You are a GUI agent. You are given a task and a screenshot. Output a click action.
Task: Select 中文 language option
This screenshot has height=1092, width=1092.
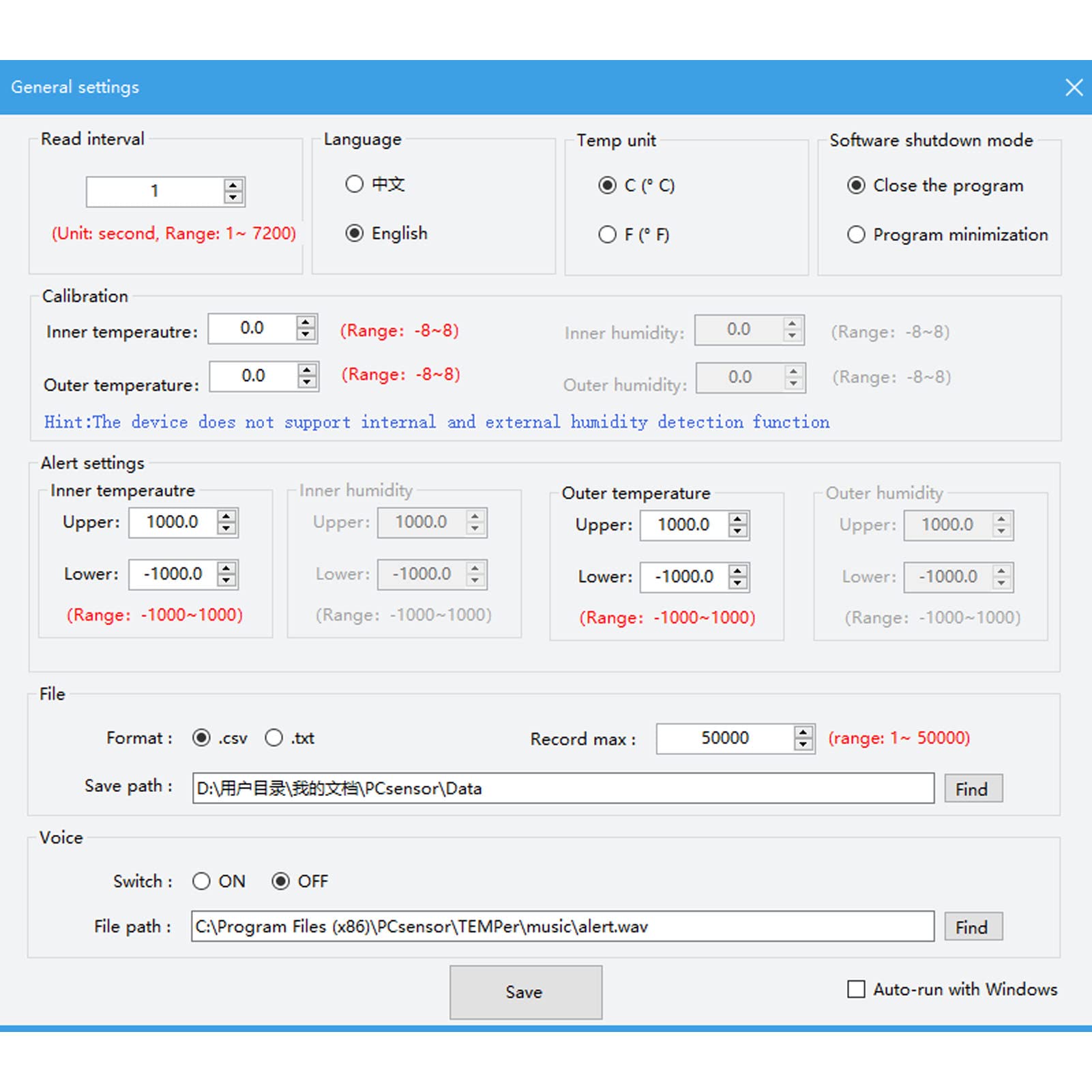(x=354, y=184)
